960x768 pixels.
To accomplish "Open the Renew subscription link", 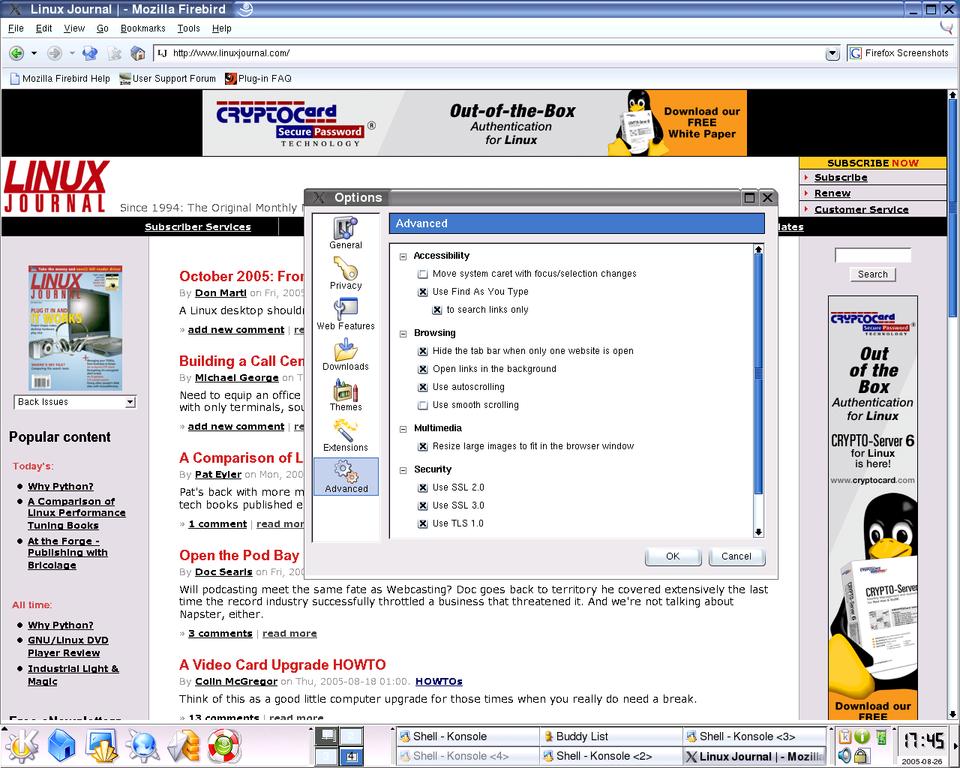I will tap(832, 193).
